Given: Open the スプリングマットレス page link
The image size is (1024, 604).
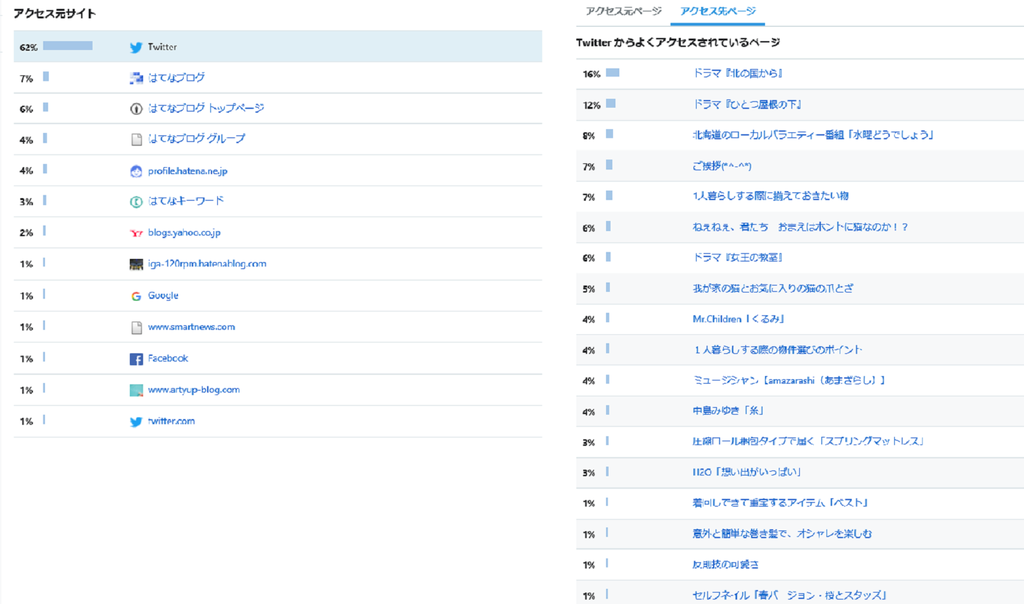Looking at the screenshot, I should point(808,441).
